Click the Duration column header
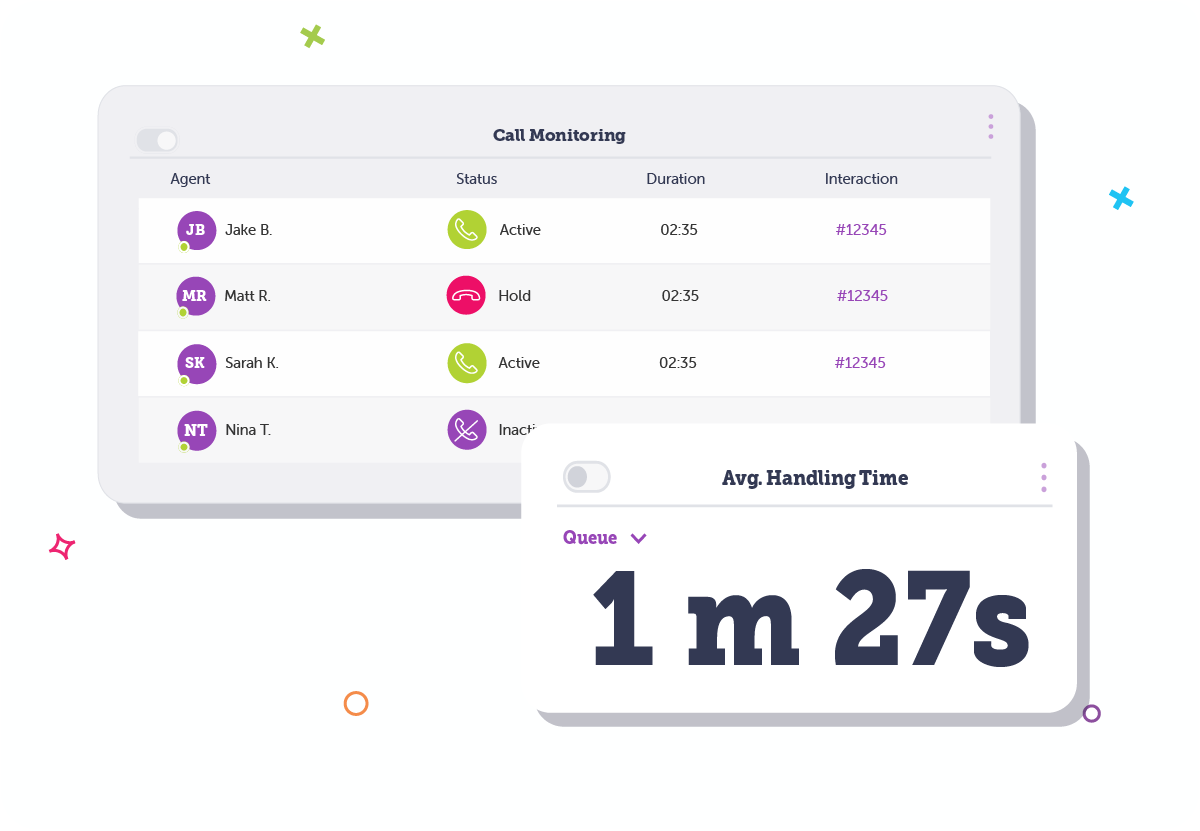The image size is (1200, 831). pyautogui.click(x=675, y=179)
